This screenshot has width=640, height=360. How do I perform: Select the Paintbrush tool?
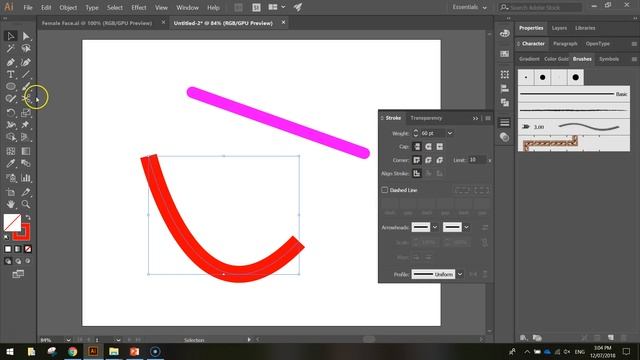click(x=26, y=87)
